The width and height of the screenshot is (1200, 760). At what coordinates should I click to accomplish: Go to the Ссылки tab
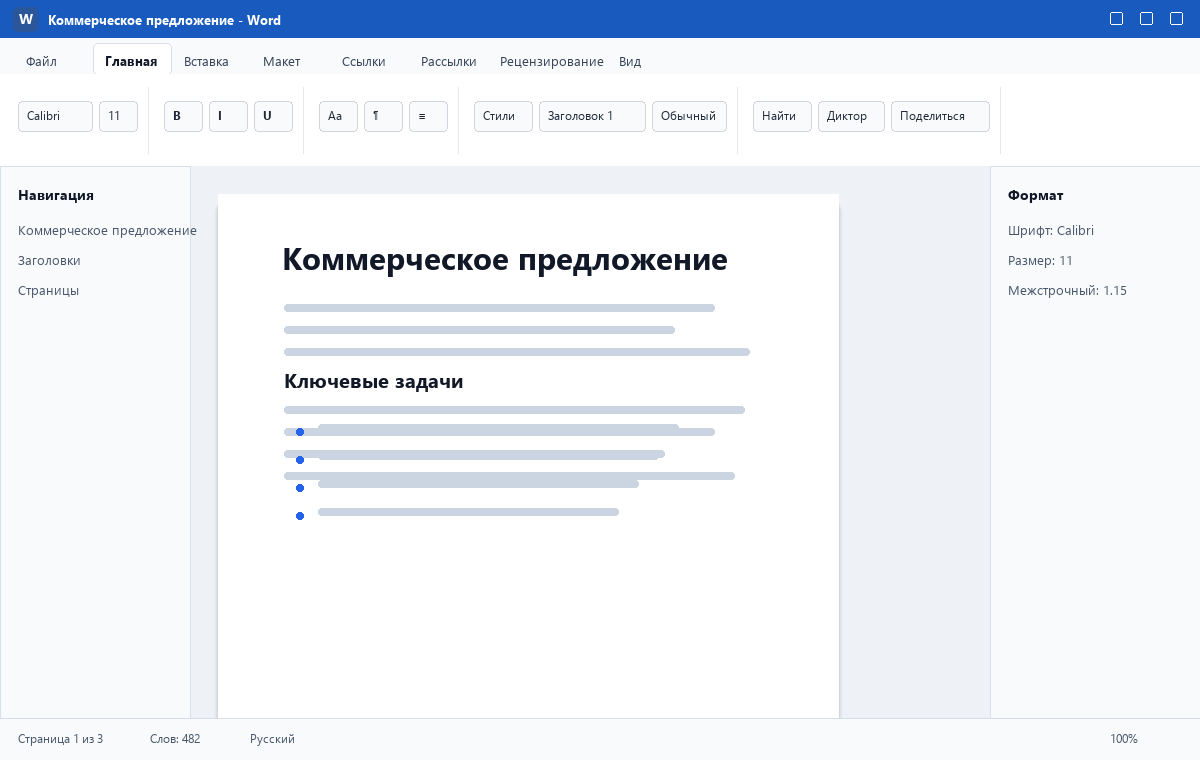[363, 61]
